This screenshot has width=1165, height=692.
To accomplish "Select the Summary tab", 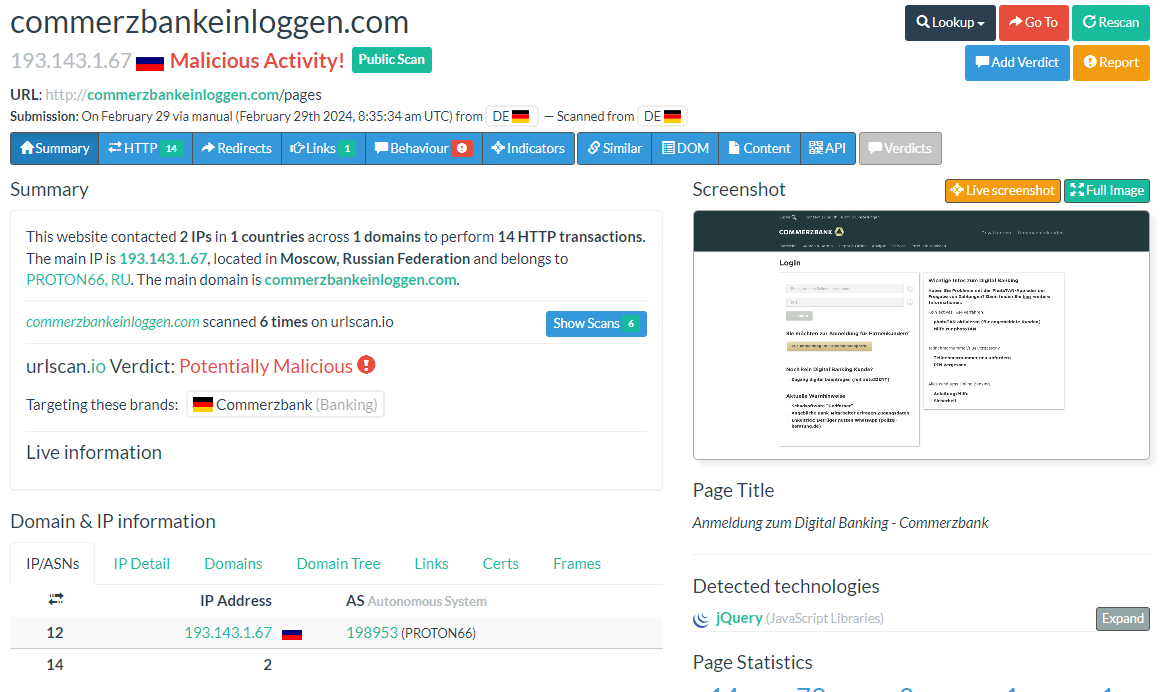I will tap(54, 148).
